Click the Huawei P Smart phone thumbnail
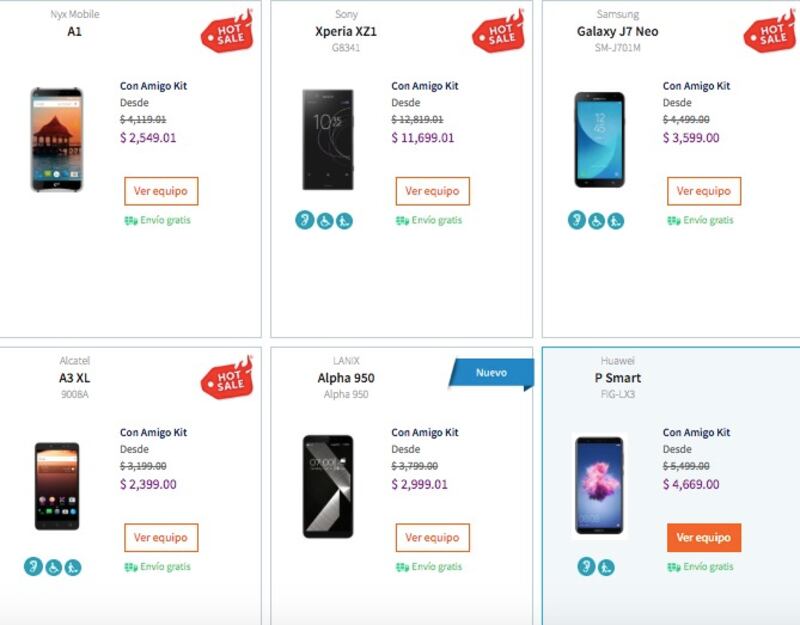 click(599, 485)
